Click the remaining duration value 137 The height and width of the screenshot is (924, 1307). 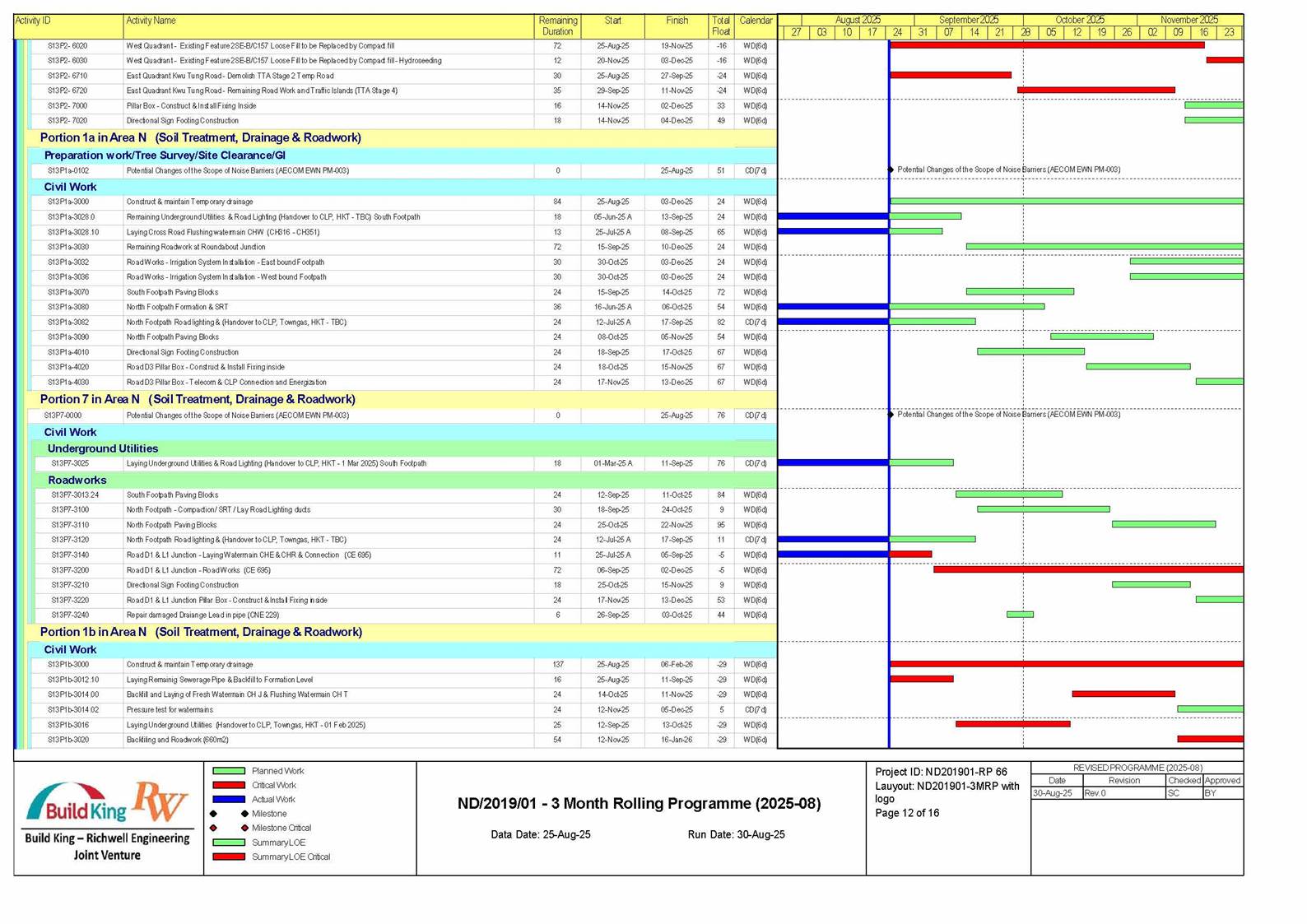click(x=557, y=665)
